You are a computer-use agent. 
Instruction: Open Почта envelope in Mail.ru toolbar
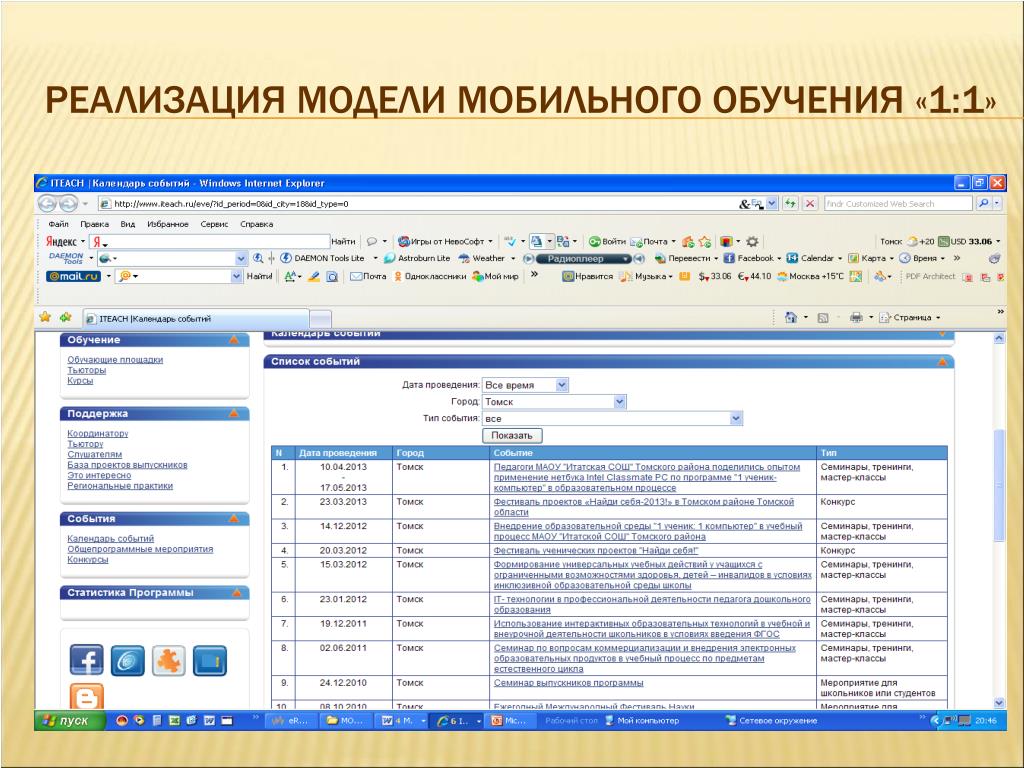(368, 276)
